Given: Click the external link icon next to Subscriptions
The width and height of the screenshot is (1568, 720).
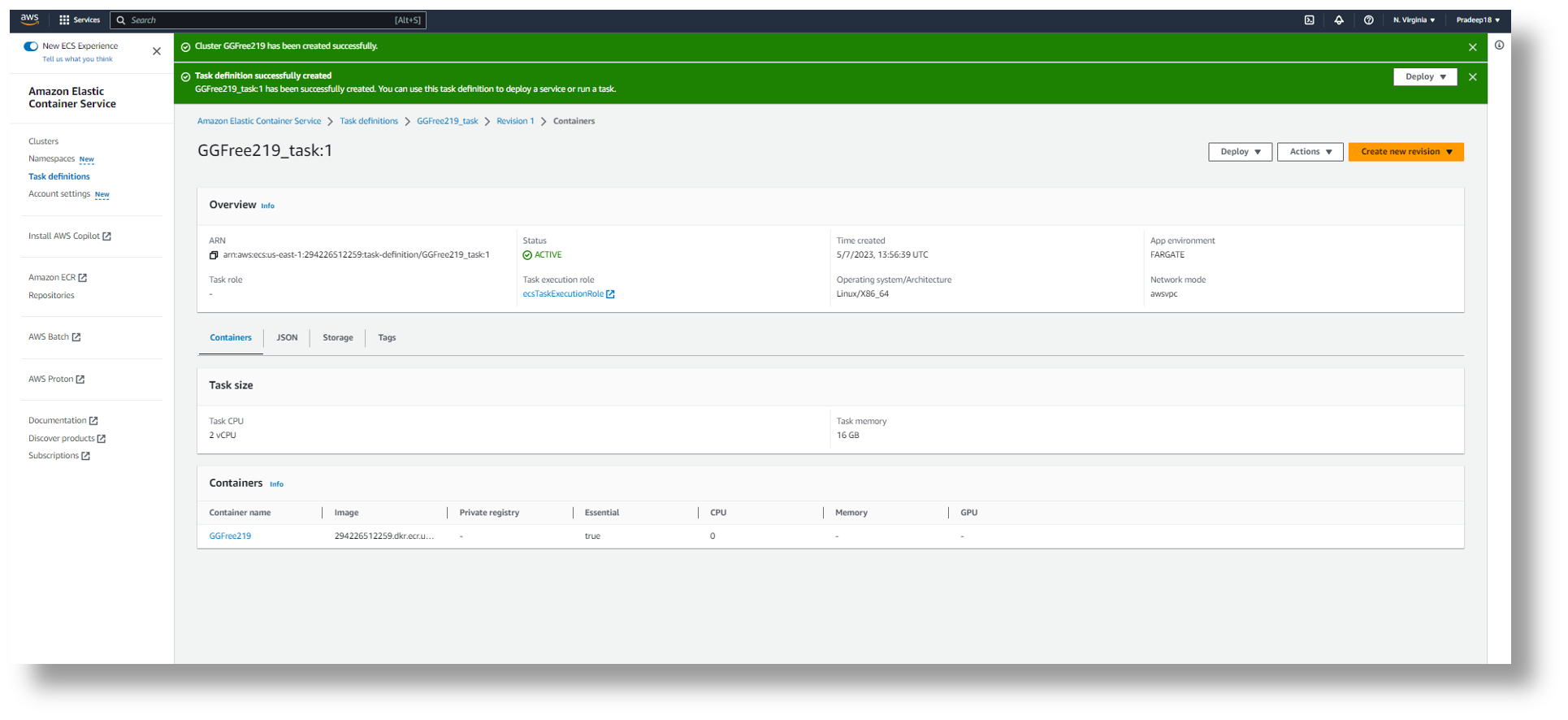Looking at the screenshot, I should tap(86, 456).
